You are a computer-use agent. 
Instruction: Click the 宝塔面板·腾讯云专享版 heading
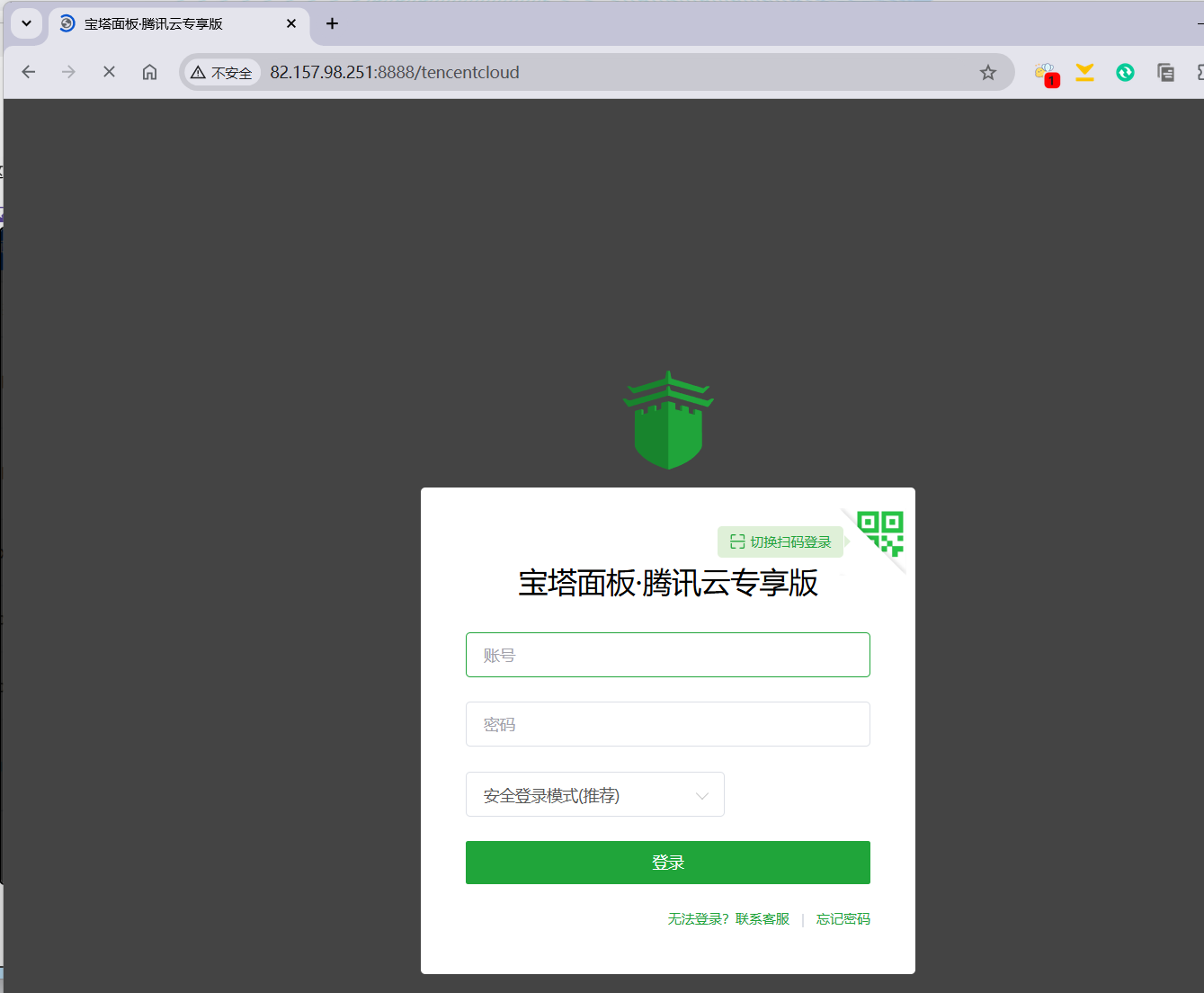tap(668, 583)
